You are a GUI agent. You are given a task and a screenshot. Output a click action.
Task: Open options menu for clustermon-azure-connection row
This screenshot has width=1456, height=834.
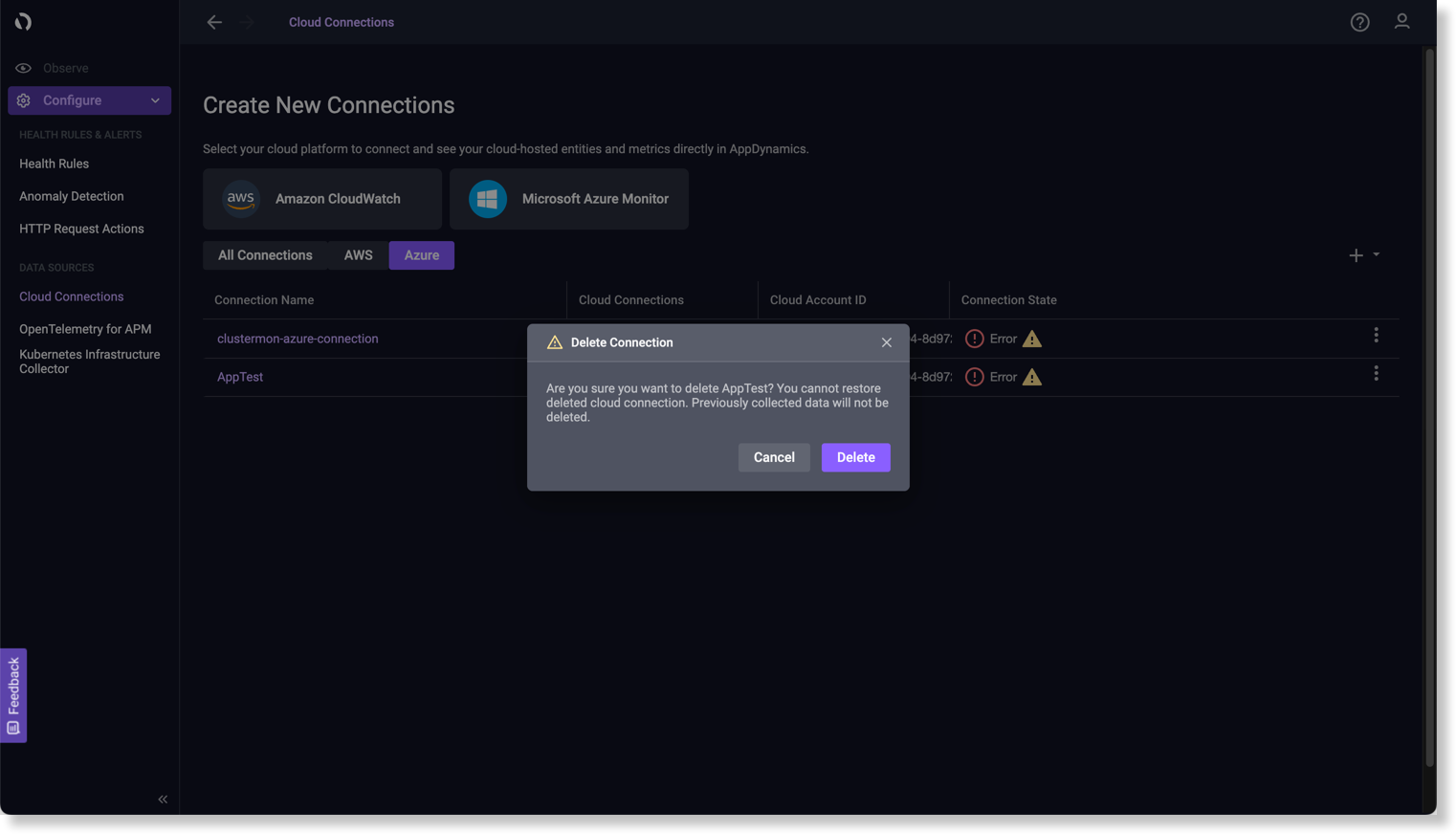pos(1376,335)
